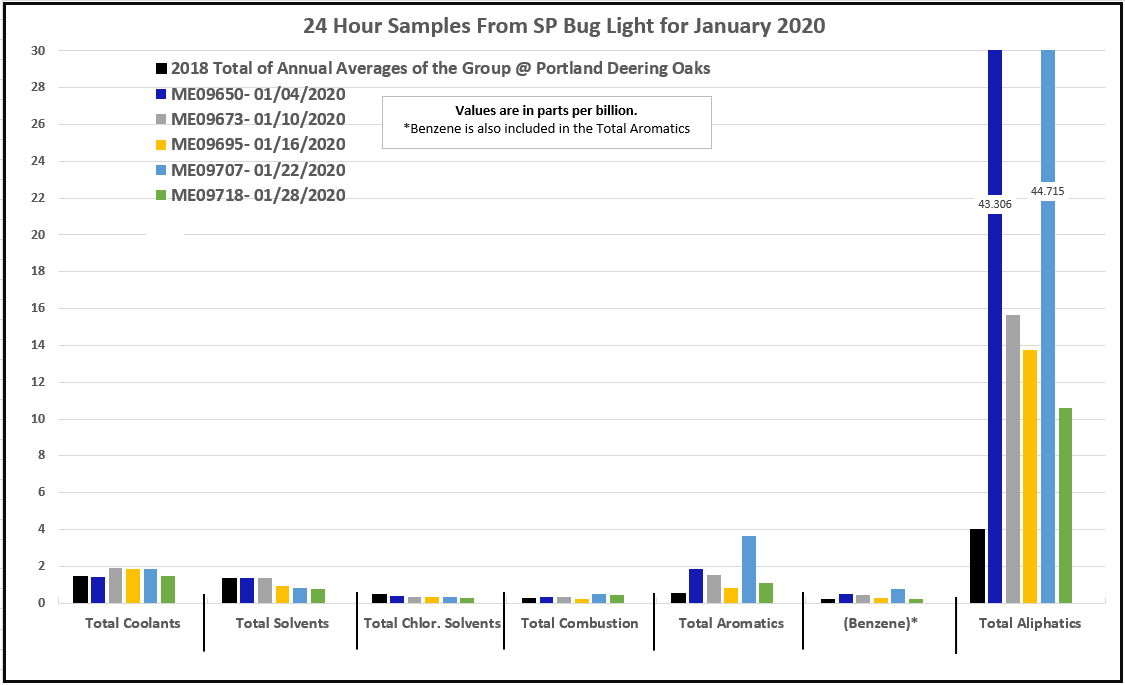Select the Total Aliphatics axis label
Viewport: 1125px width, 685px height.
1030,623
